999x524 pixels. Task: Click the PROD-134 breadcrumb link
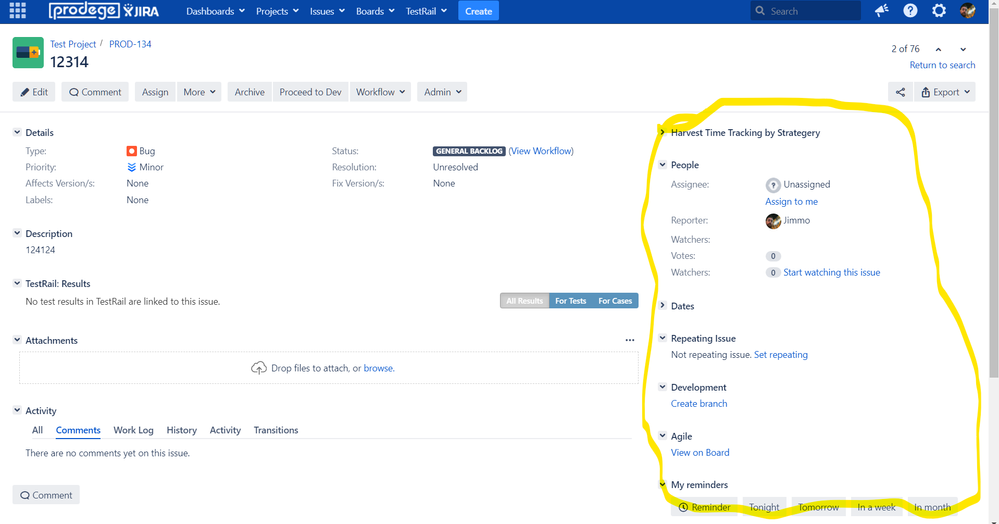130,44
